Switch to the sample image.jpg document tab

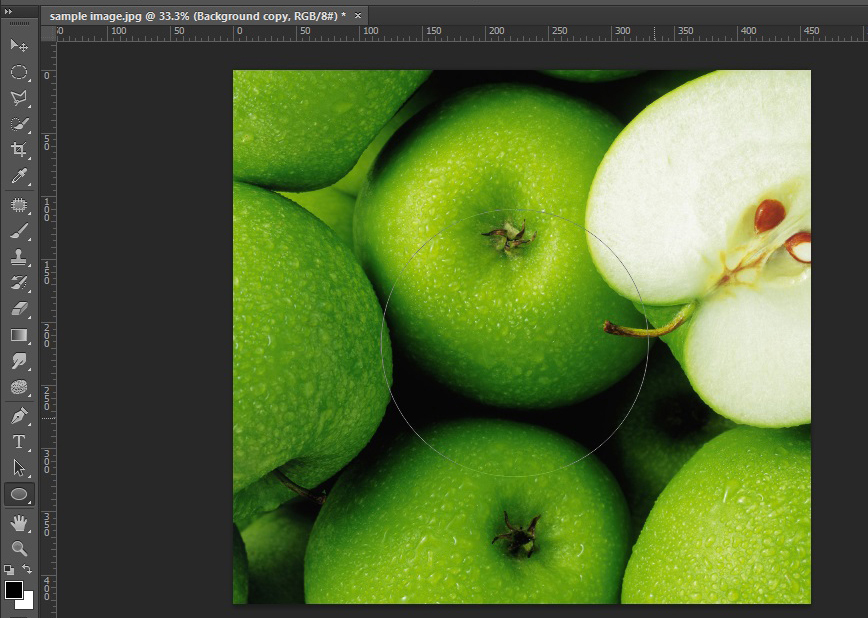click(x=197, y=16)
